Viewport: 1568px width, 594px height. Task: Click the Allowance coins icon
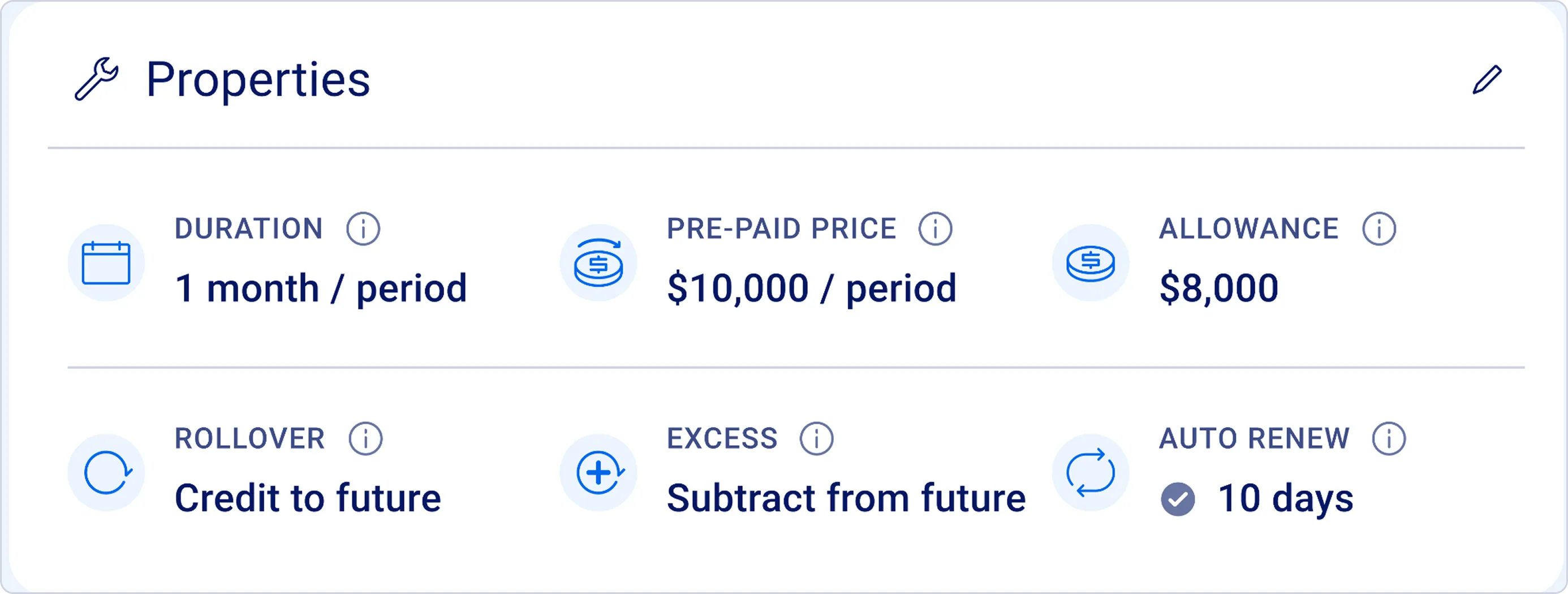click(x=1090, y=263)
